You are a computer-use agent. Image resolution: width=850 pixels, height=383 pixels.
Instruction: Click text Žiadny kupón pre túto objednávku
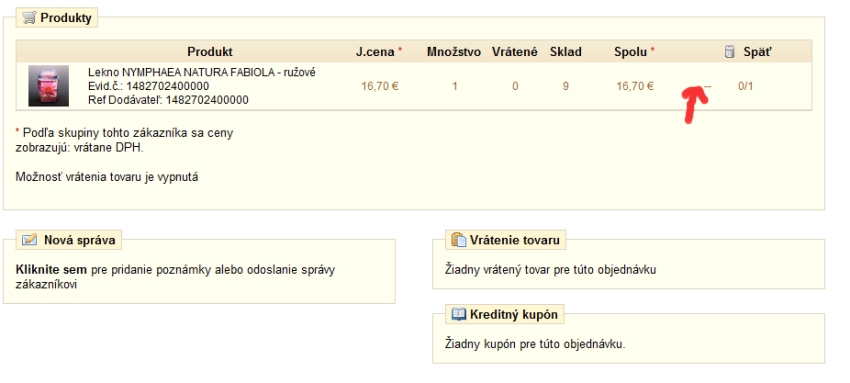pos(535,343)
